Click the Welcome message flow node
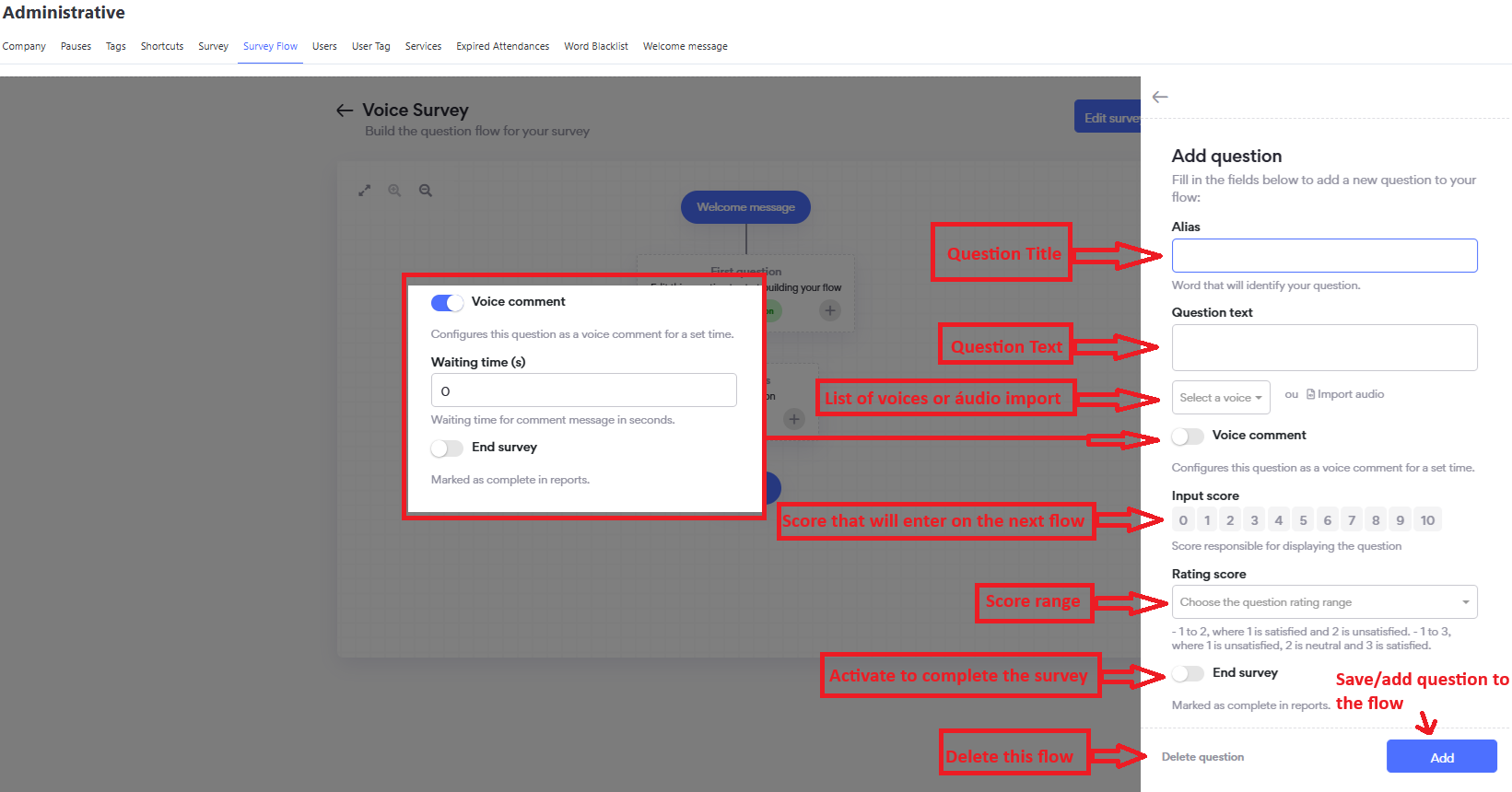 click(x=745, y=207)
